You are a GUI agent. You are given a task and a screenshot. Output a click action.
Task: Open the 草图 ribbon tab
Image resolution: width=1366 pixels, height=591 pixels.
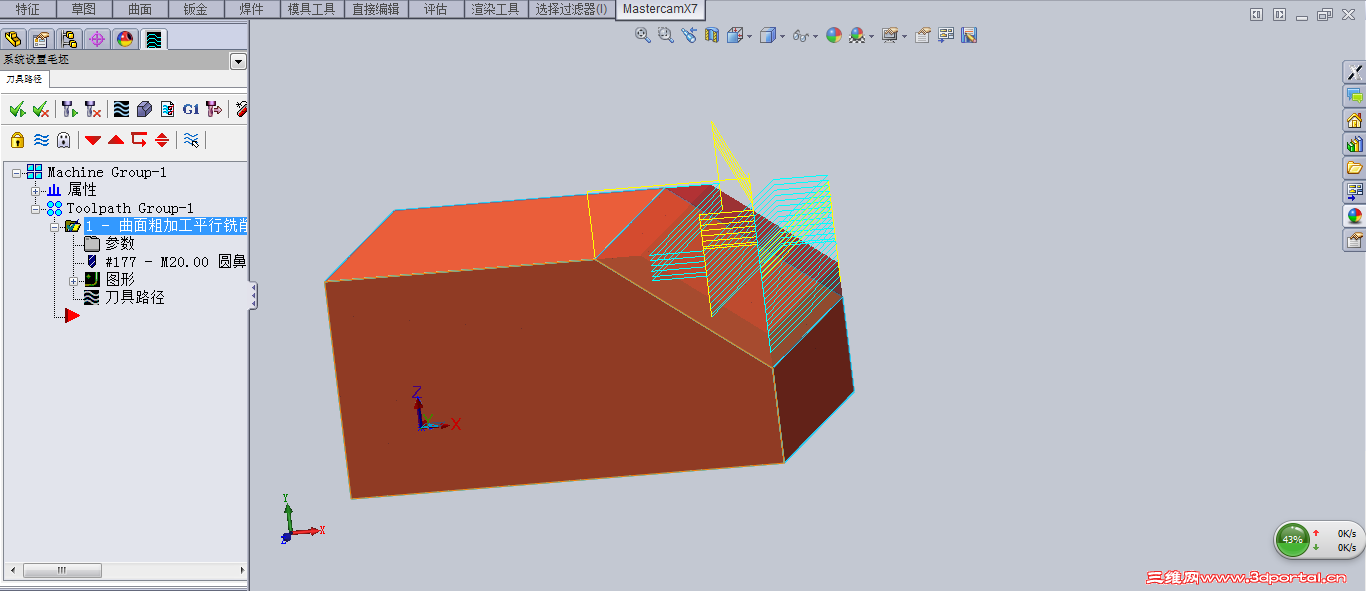coord(84,9)
